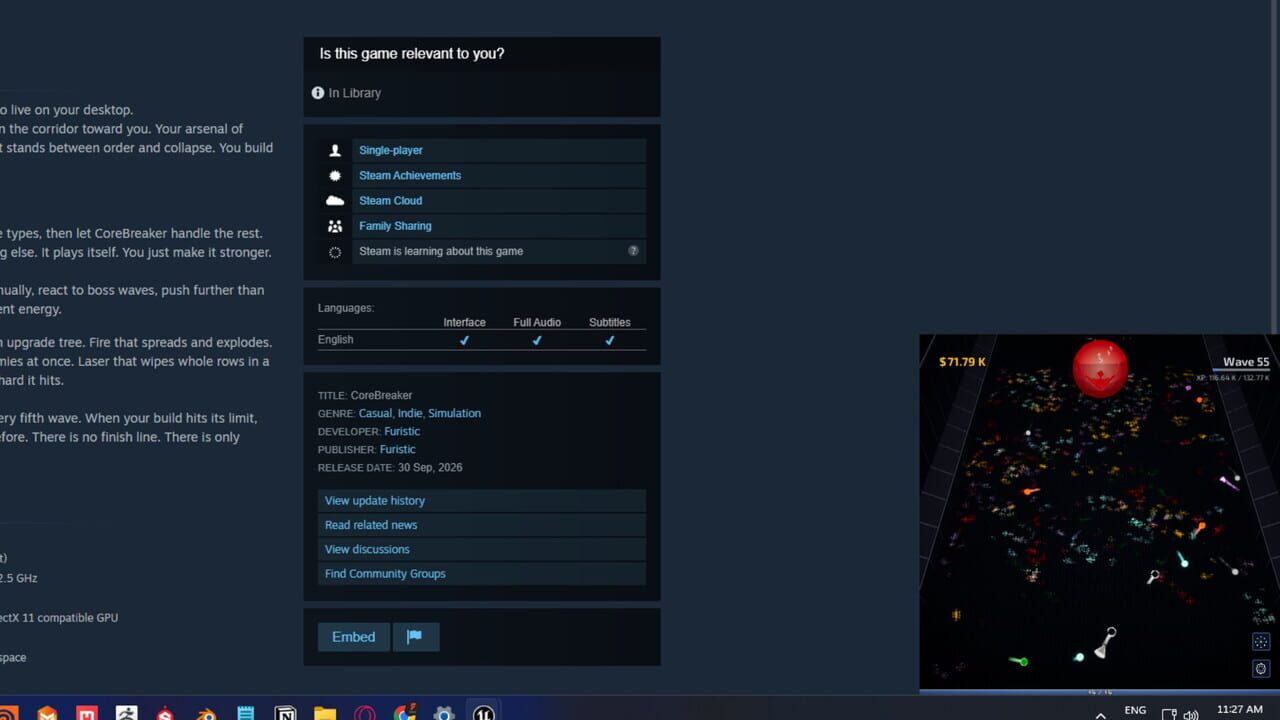Click Read related news
This screenshot has height=720, width=1280.
point(482,525)
